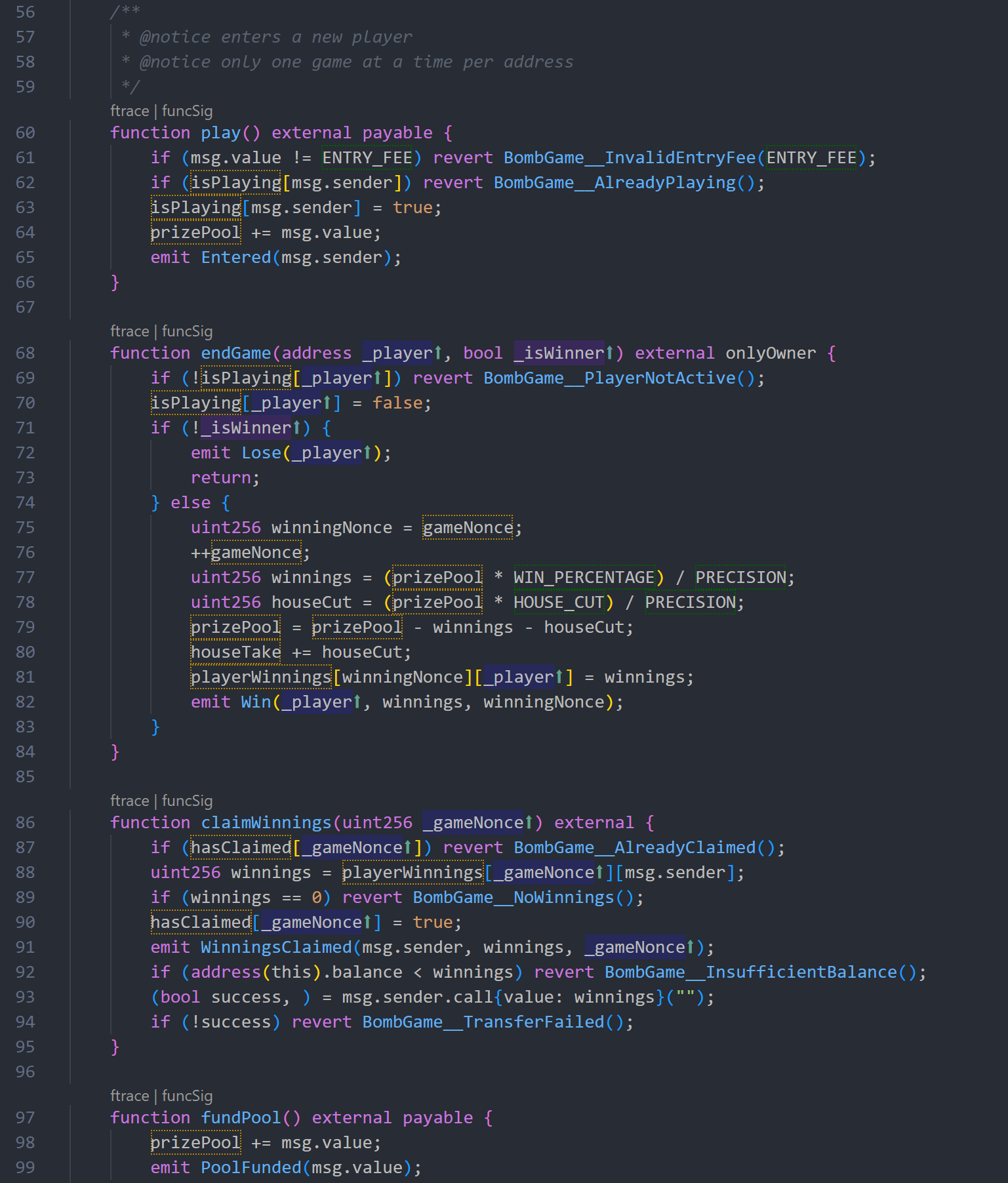Place cursor on PoolFunded event name
Screen dimensions: 1008x1183
pos(251,1167)
